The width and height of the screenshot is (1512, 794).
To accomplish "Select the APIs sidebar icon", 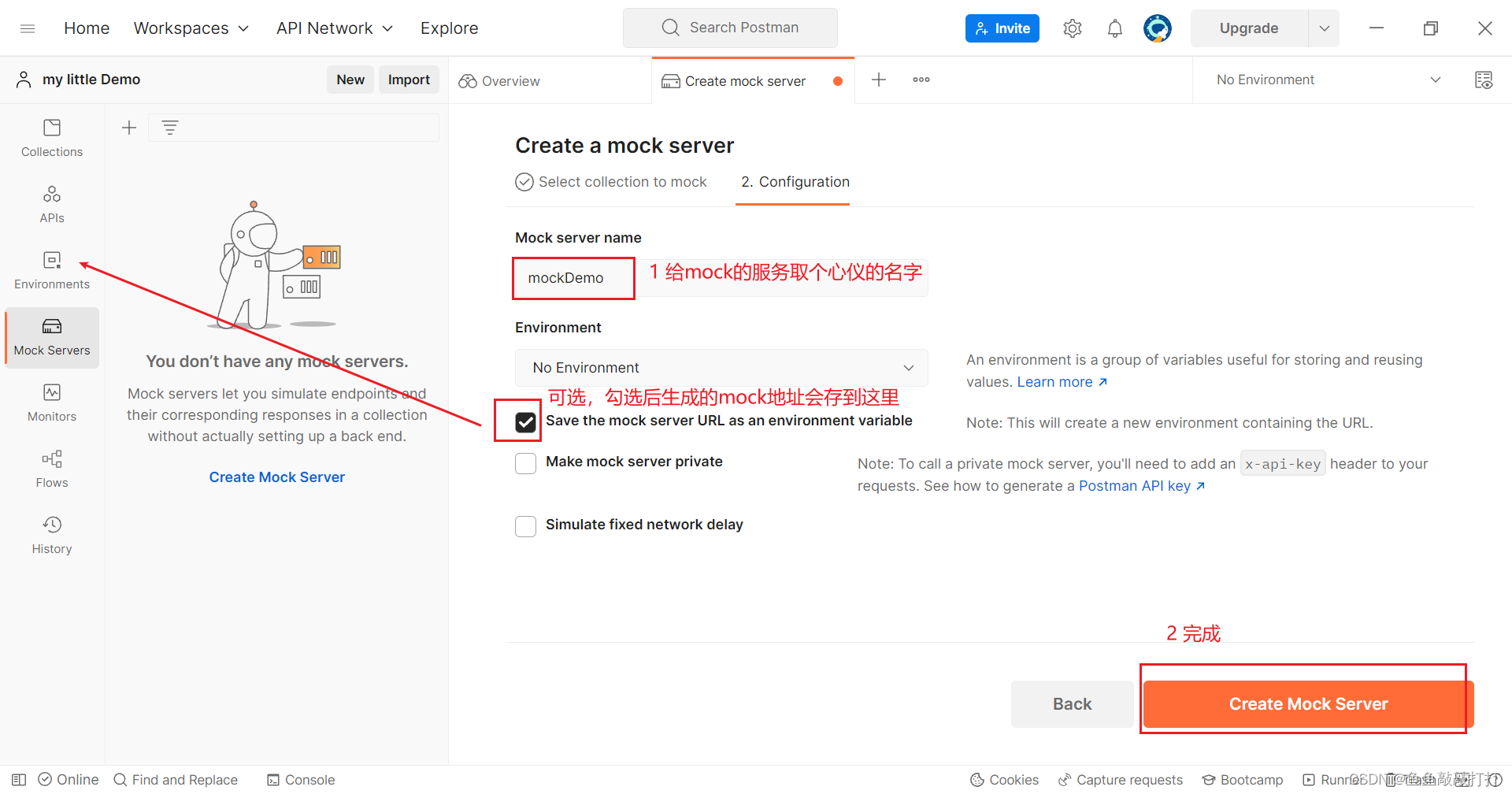I will point(51,203).
